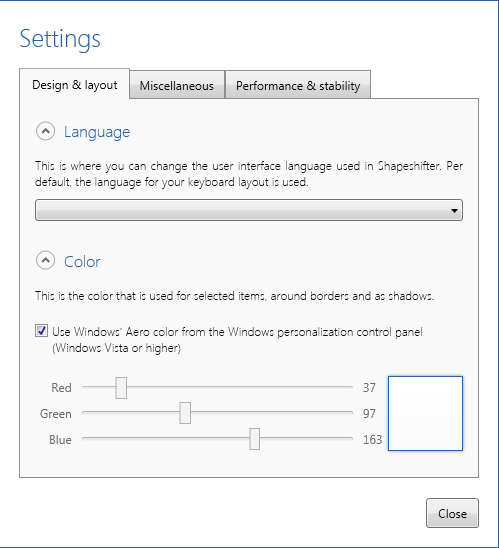Open the Performance & stability tab
This screenshot has height=548, width=499.
click(x=298, y=85)
